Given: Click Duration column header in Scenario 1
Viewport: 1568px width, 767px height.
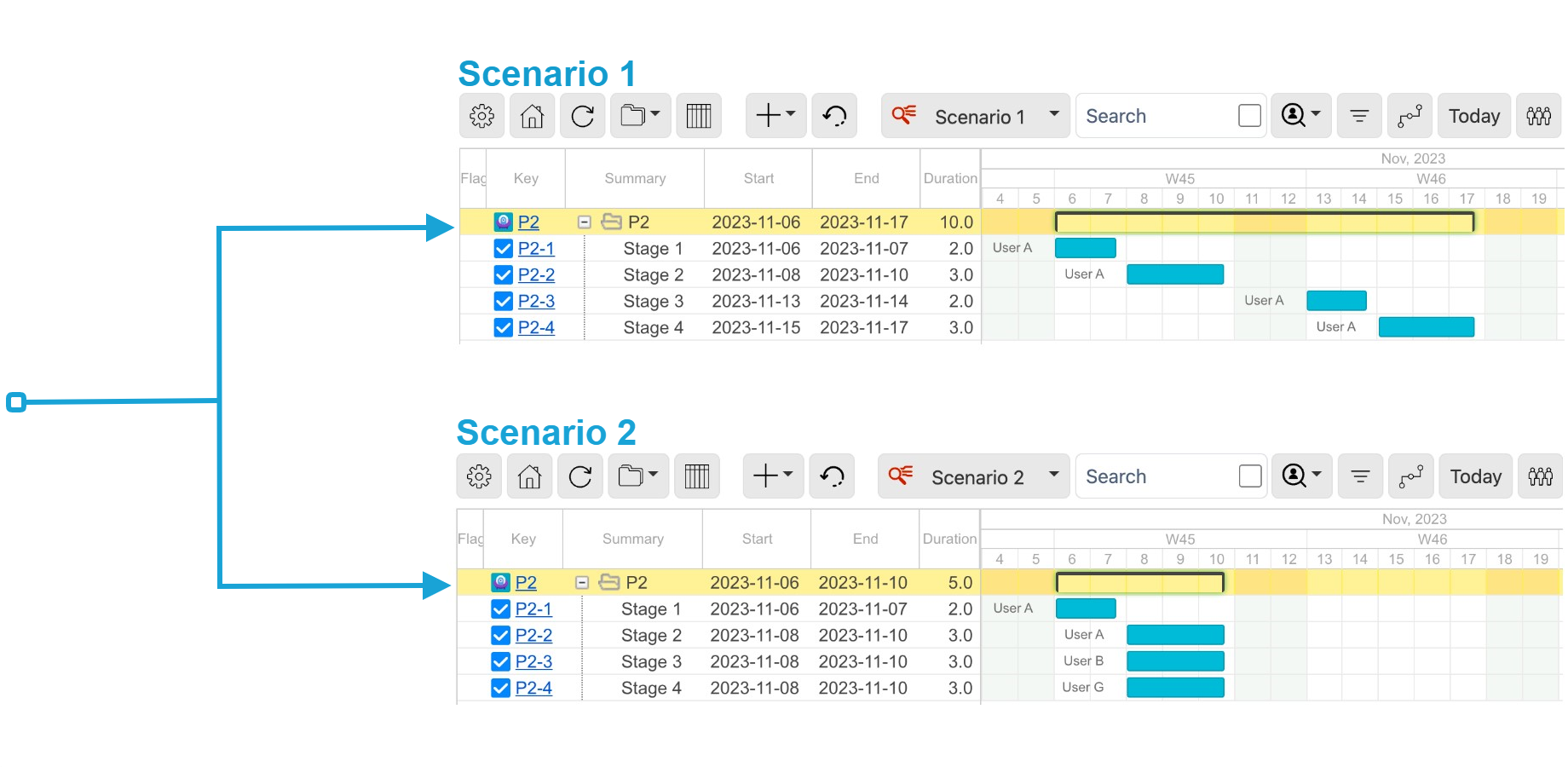Looking at the screenshot, I should (x=950, y=178).
